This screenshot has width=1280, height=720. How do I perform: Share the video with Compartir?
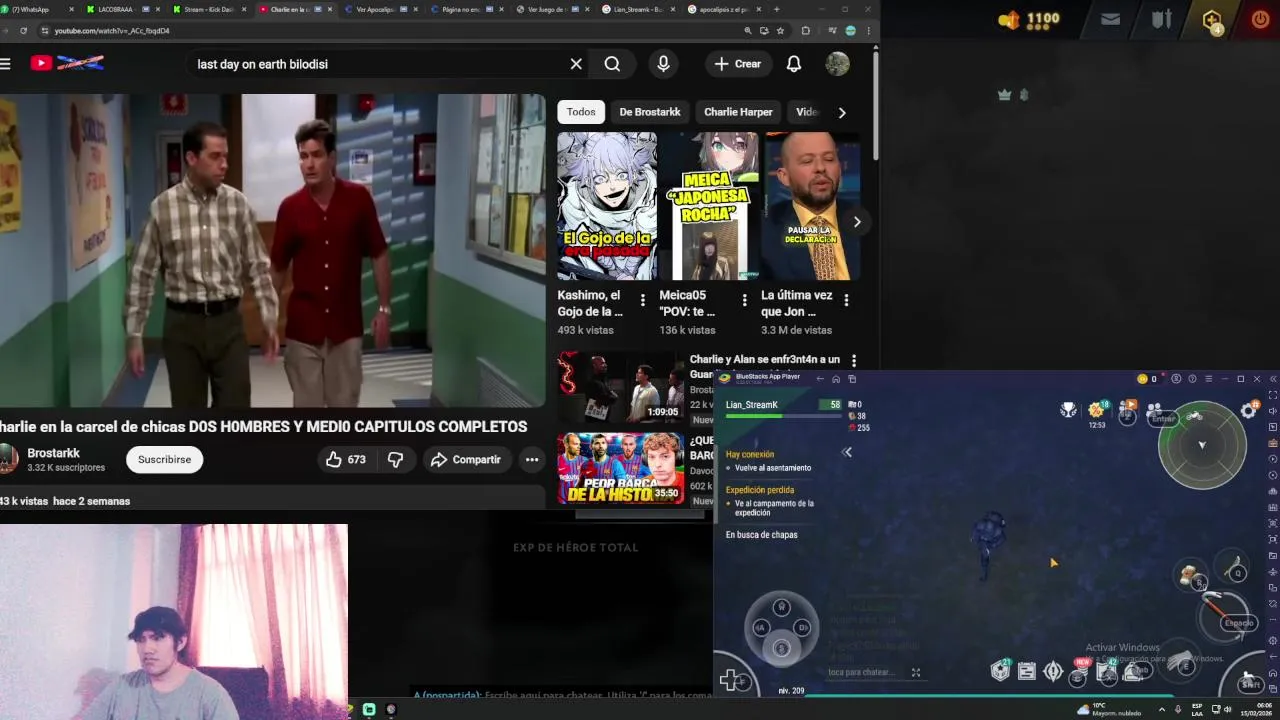[x=465, y=459]
